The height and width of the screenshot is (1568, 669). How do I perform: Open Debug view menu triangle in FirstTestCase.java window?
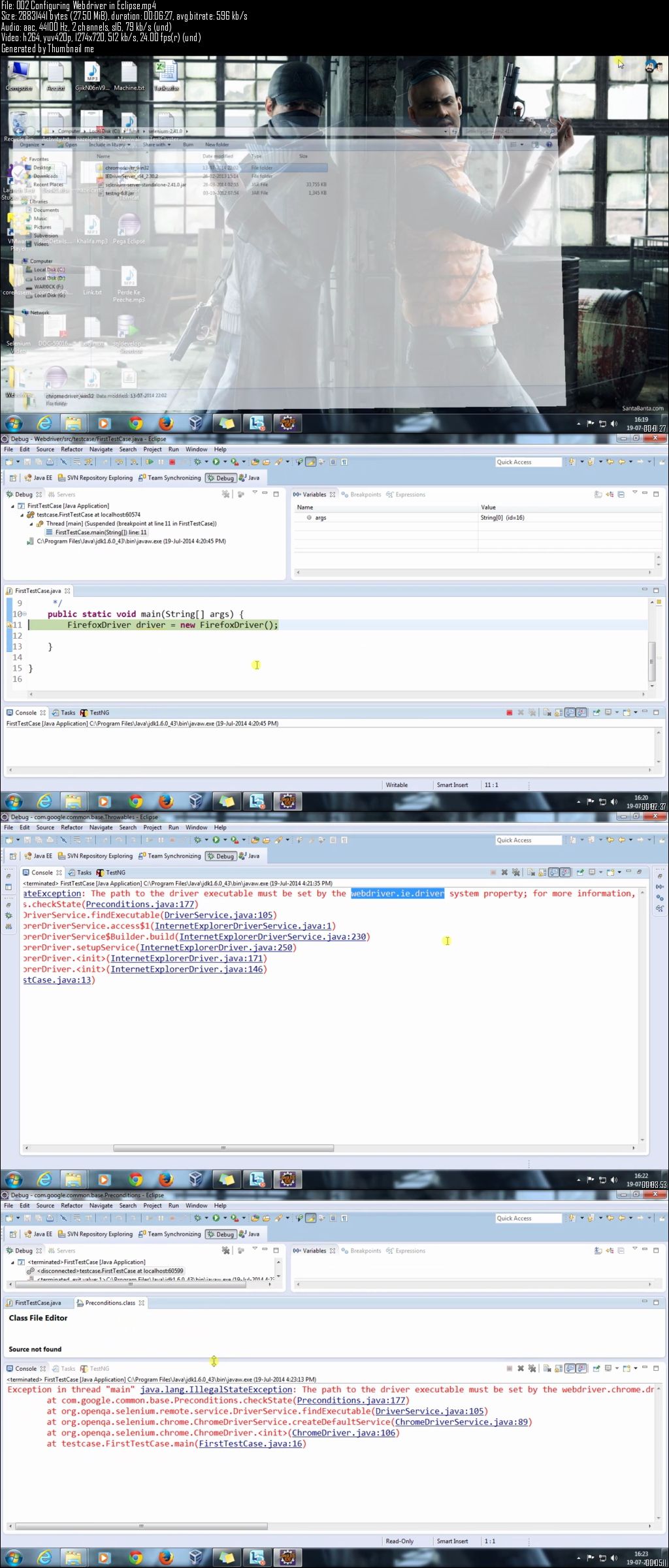click(x=254, y=493)
